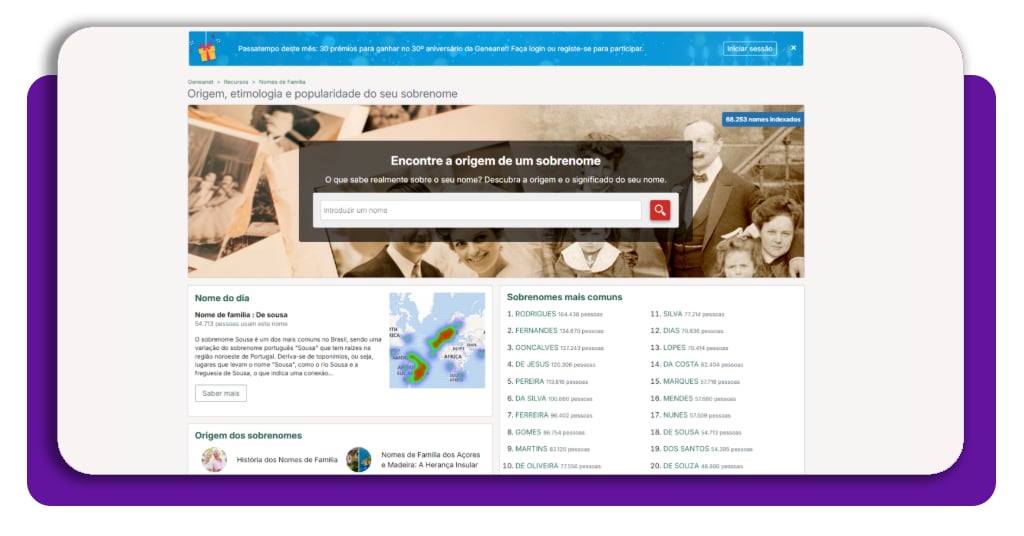Select the MARTINS surname link
This screenshot has height=536, width=1024.
pyautogui.click(x=531, y=449)
